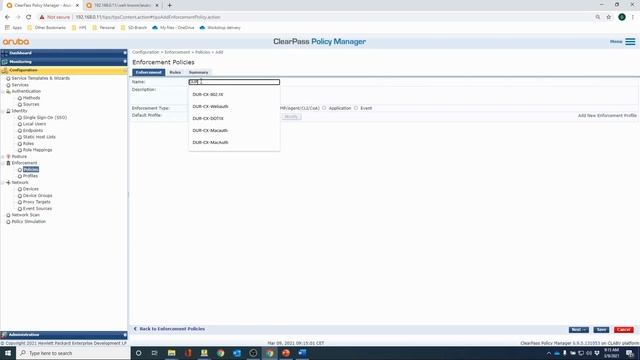
Task: Open Role Mappings under Identity
Action: pyautogui.click(x=37, y=150)
